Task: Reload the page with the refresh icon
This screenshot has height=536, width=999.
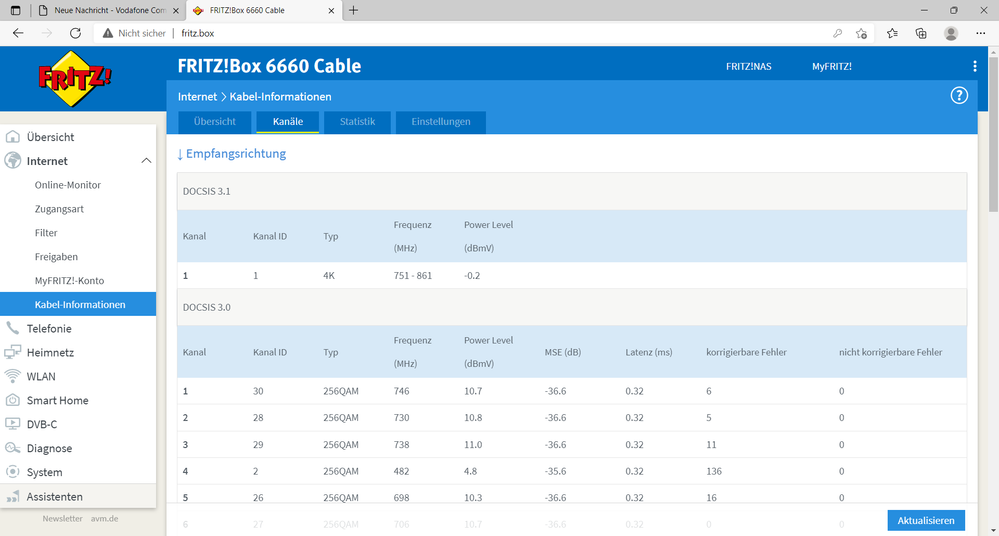Action: 75,33
